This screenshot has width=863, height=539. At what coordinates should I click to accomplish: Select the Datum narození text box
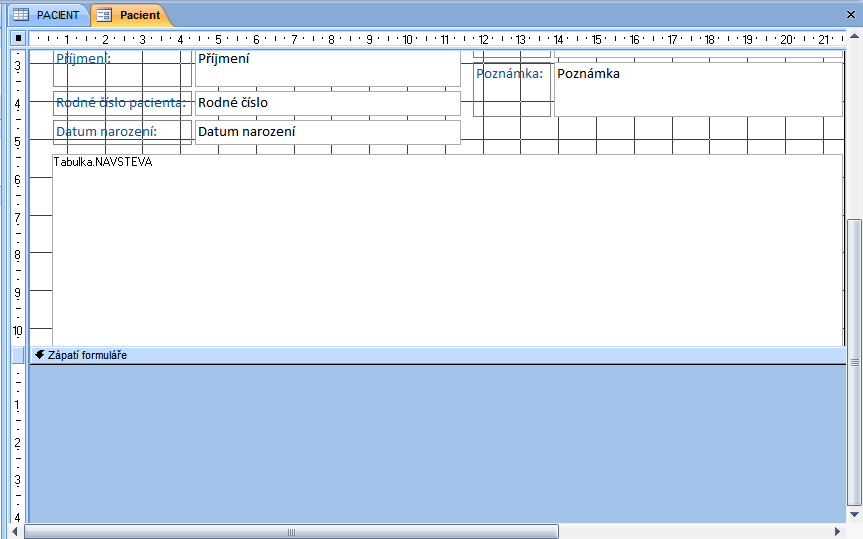click(x=327, y=132)
